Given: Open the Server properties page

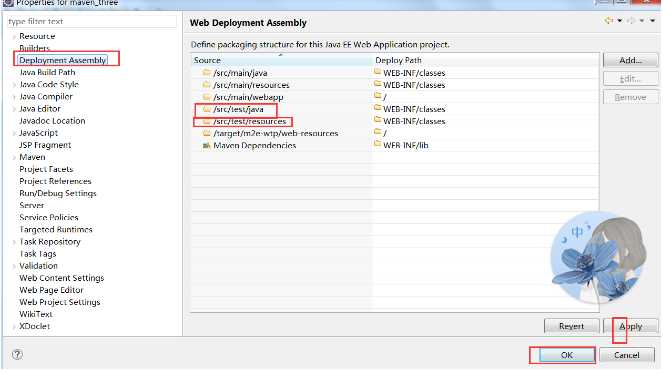Looking at the screenshot, I should click(x=32, y=205).
